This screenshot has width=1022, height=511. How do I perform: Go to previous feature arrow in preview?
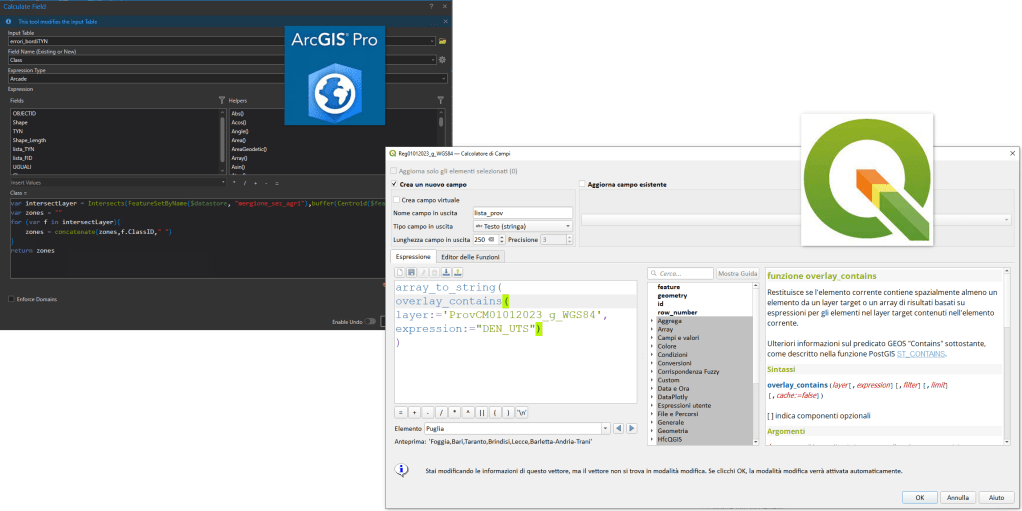click(618, 428)
